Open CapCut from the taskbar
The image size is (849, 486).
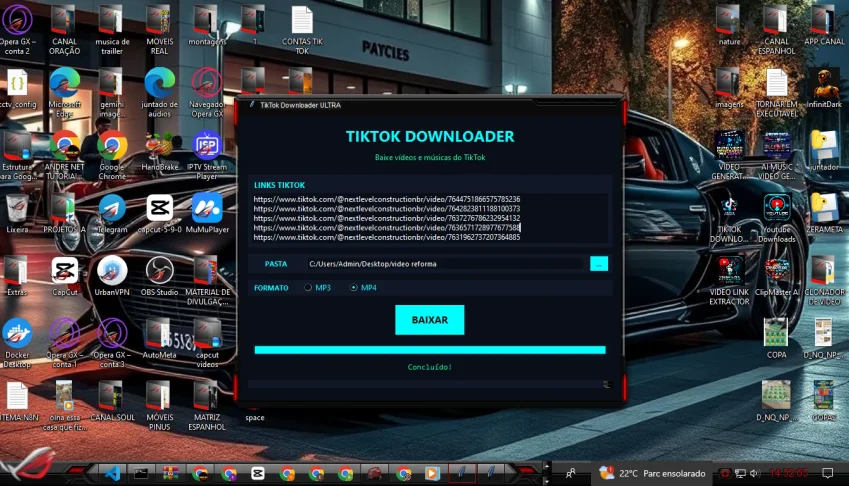(258, 474)
